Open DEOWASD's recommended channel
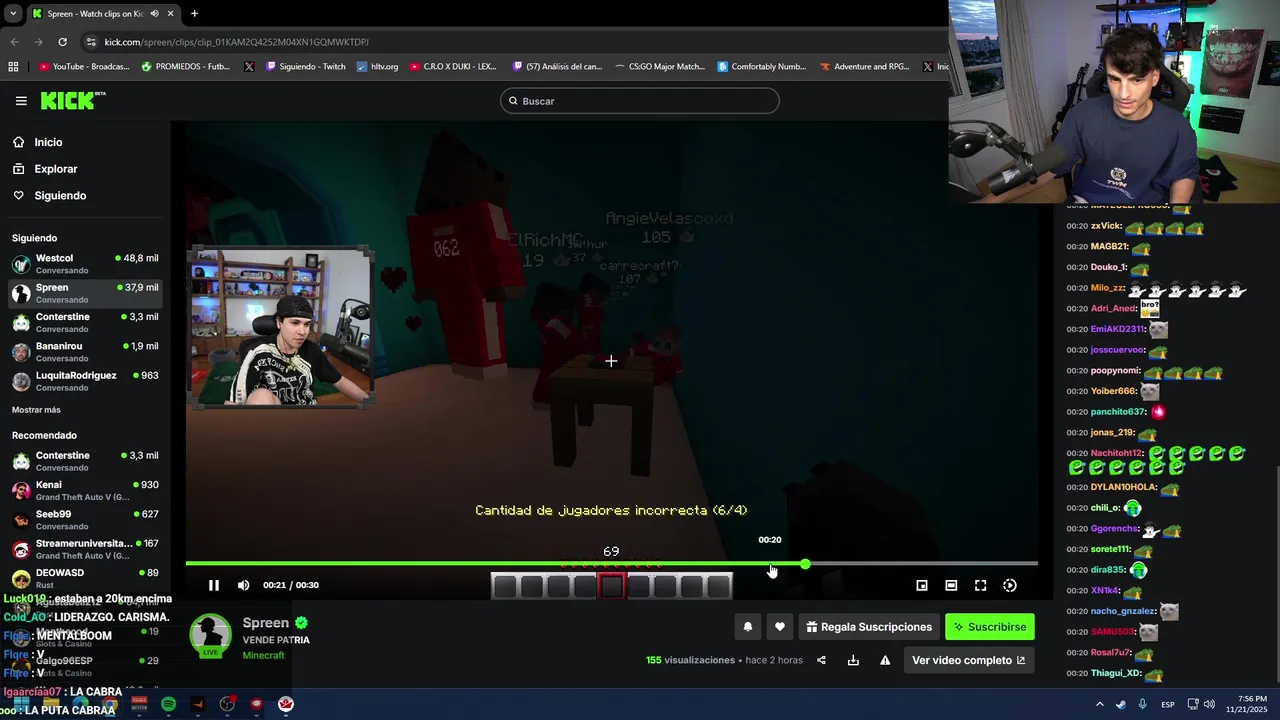This screenshot has width=1280, height=720. (86, 579)
